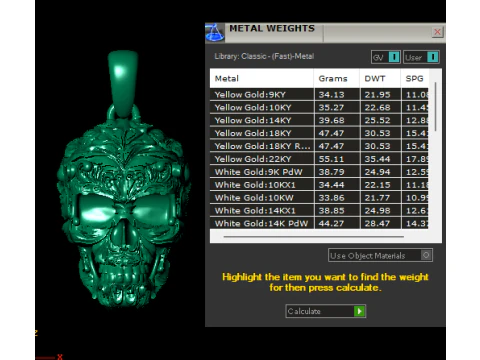Click the 22.68 DWT value
The image size is (480, 360).
pos(377,107)
